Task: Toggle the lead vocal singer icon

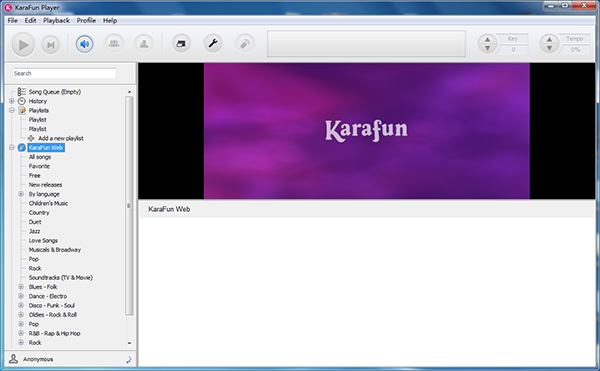Action: (144, 44)
